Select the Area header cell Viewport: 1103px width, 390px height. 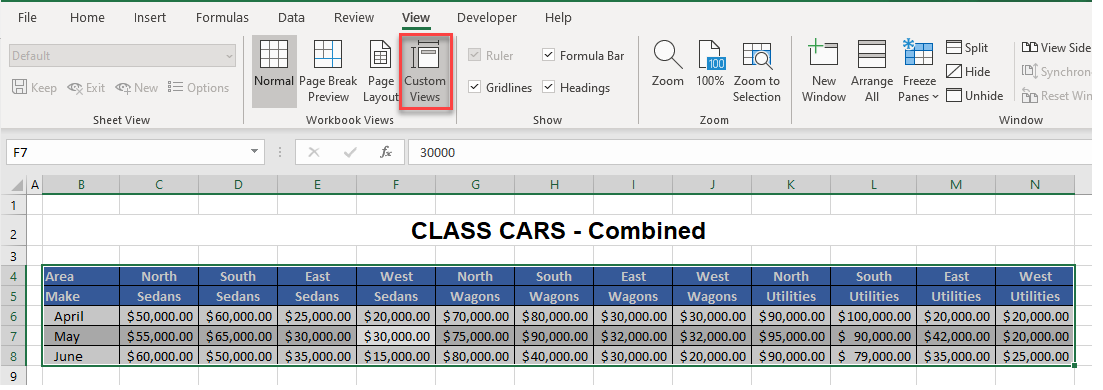coord(81,277)
